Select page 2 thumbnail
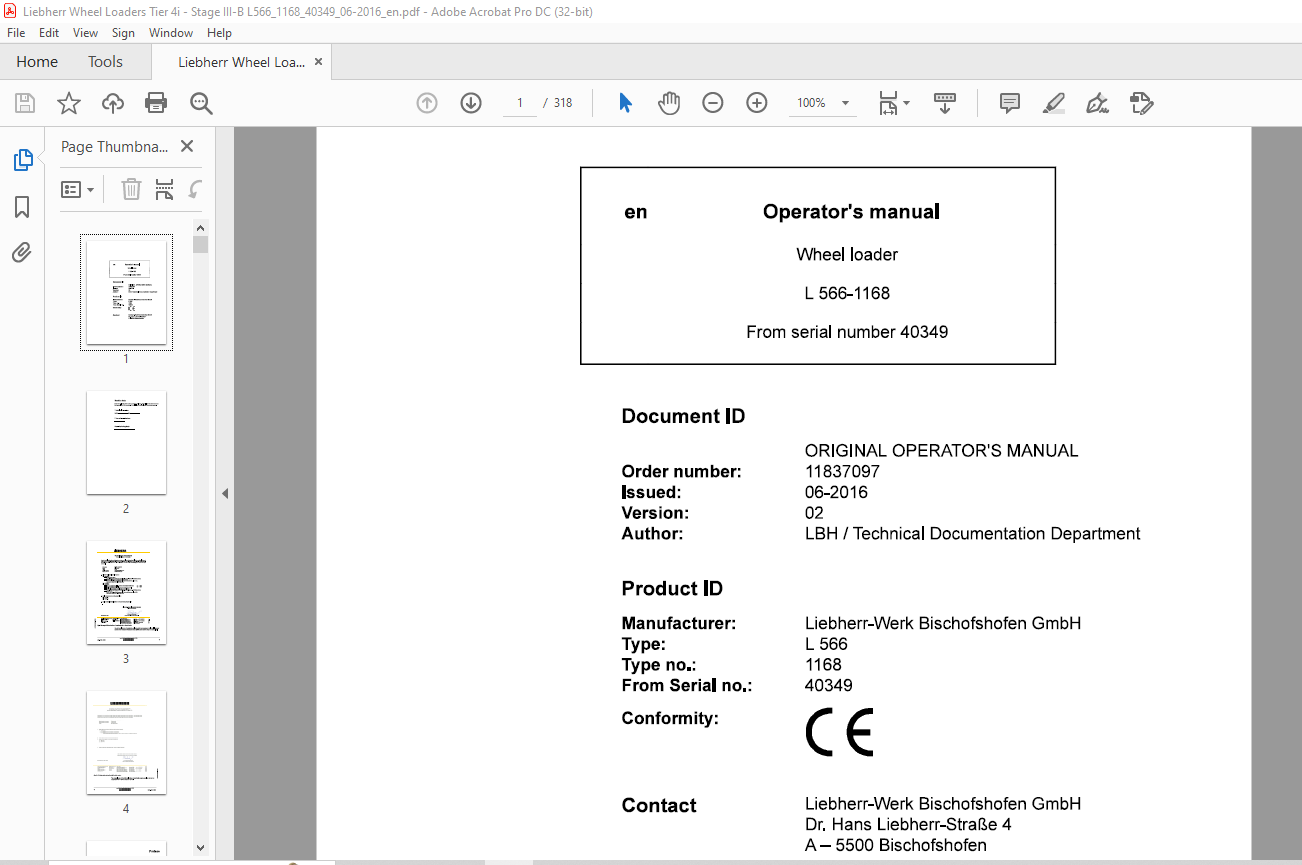Screen dimensions: 1302x865 click(x=126, y=442)
